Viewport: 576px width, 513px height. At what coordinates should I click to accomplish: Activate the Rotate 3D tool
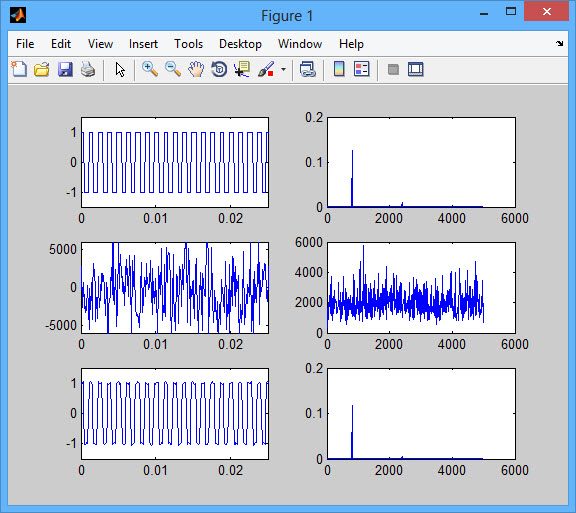pos(219,69)
